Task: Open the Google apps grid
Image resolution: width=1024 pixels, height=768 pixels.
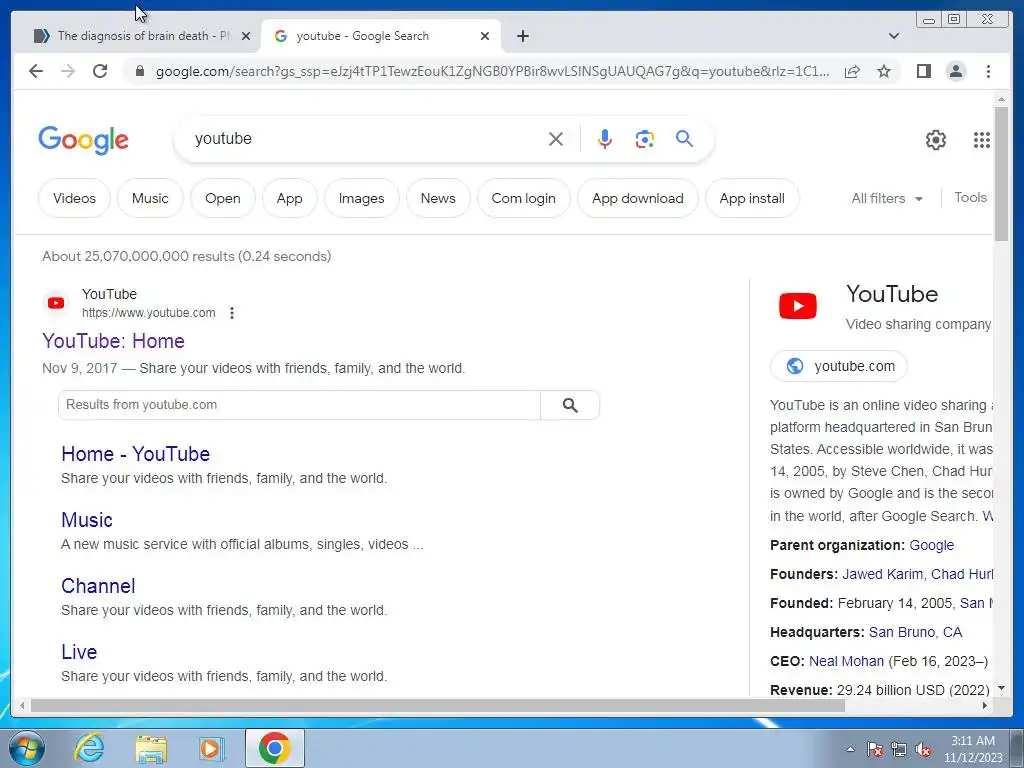Action: coord(982,140)
